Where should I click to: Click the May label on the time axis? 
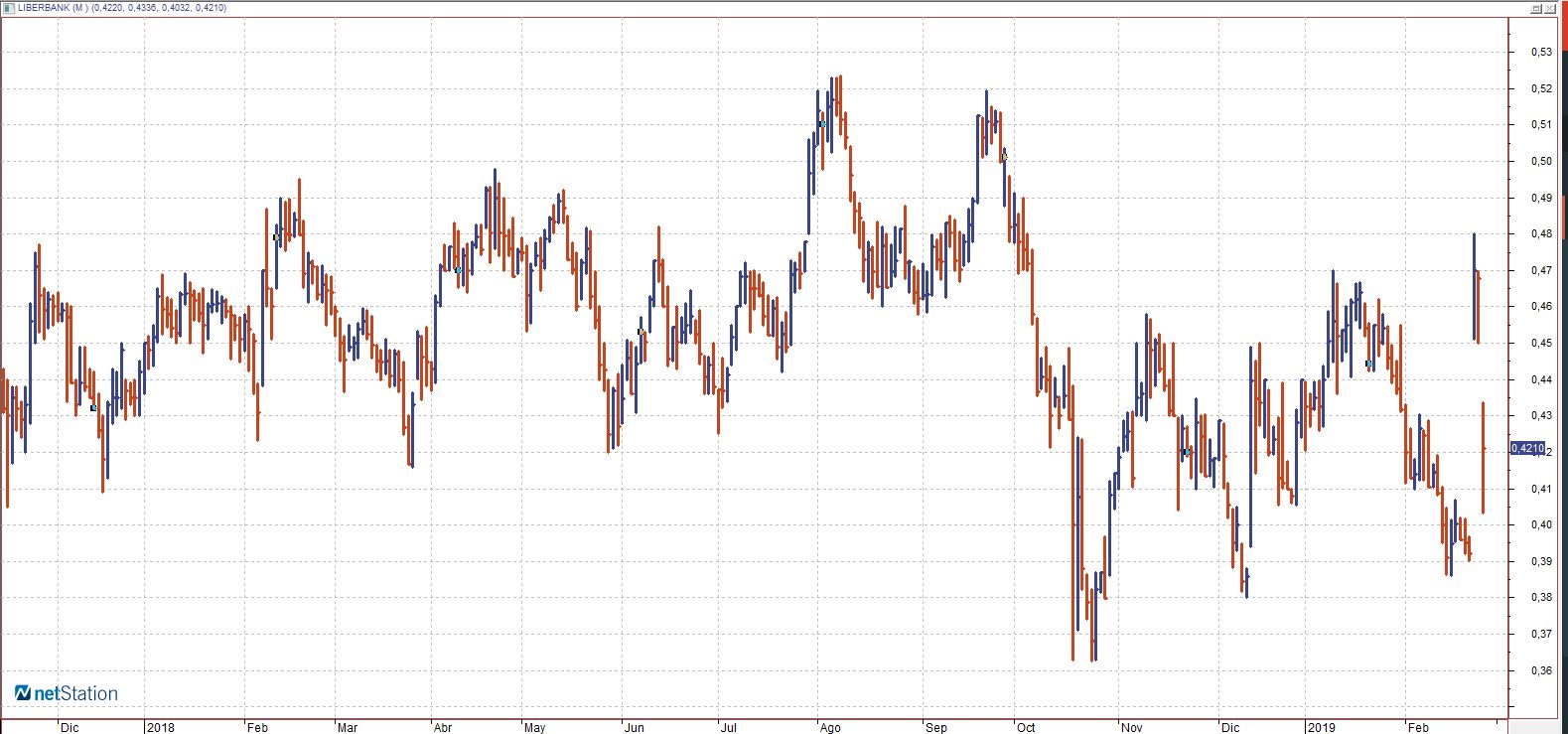click(535, 728)
